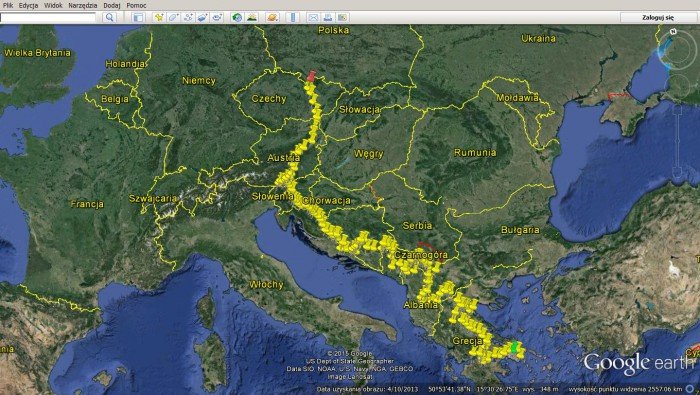Select the Add Image Overlay tool
700x395 pixels.
[x=202, y=17]
